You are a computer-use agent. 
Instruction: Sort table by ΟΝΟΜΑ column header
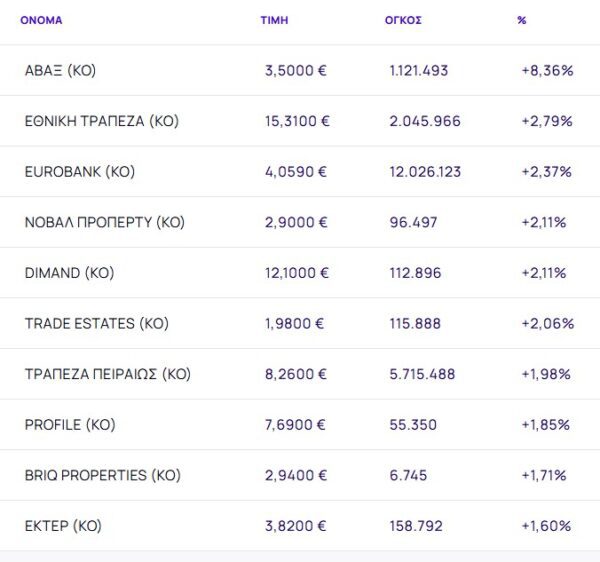[x=41, y=20]
